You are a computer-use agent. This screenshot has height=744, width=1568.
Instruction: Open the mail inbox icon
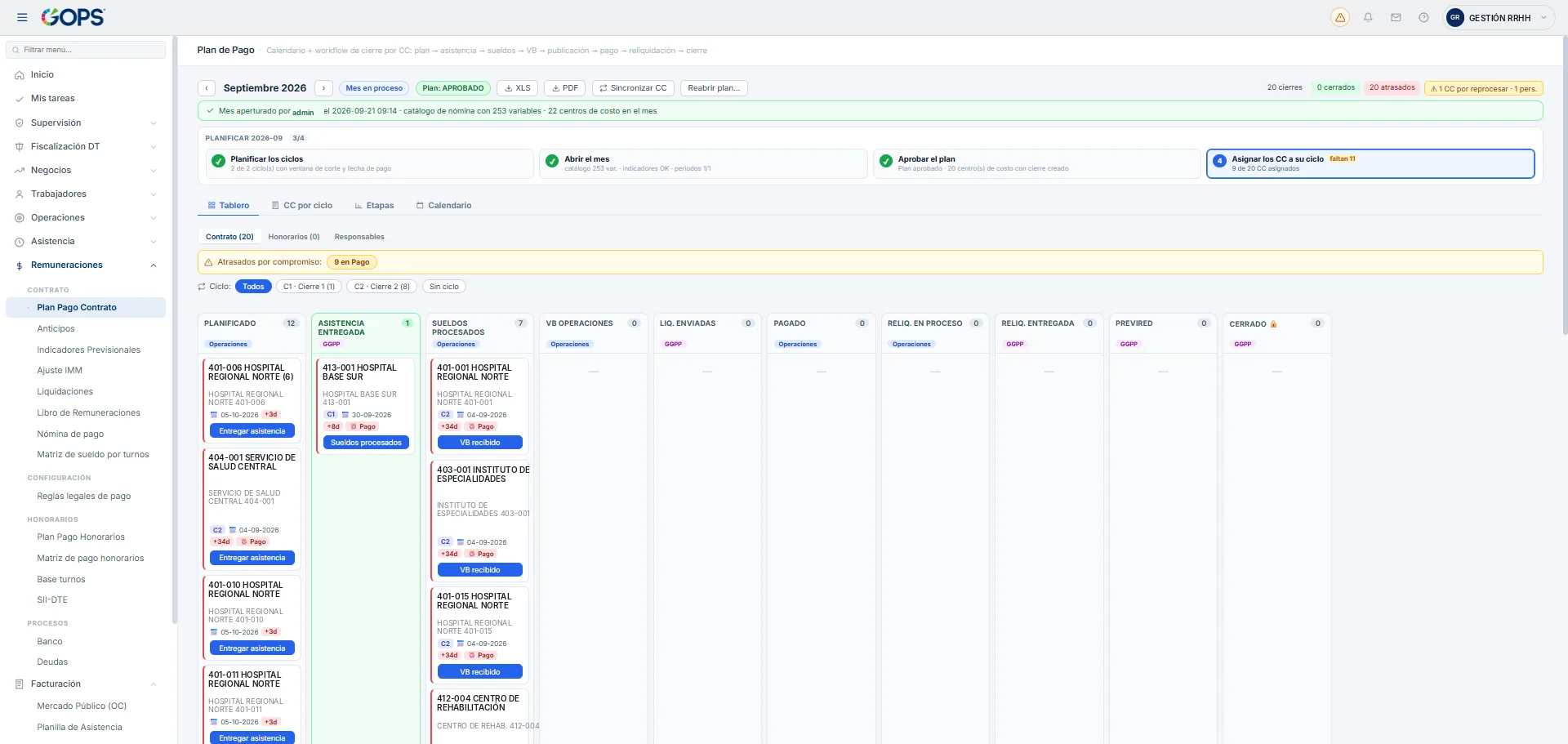(x=1396, y=17)
